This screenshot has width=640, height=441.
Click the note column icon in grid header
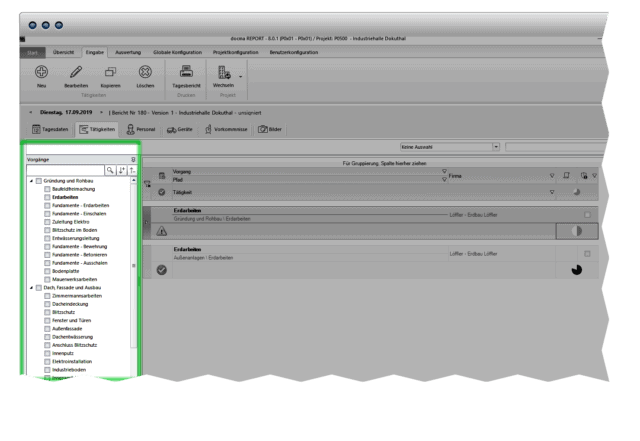(567, 176)
